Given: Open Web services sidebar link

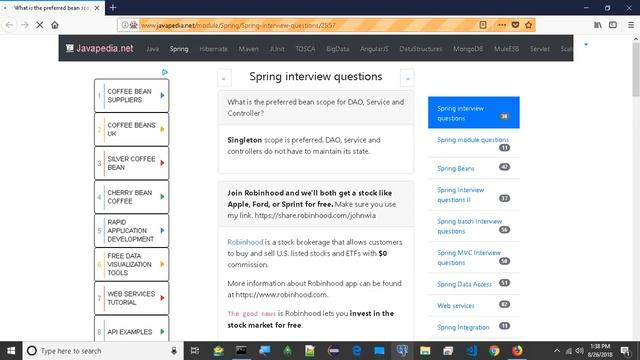Looking at the screenshot, I should coord(456,305).
